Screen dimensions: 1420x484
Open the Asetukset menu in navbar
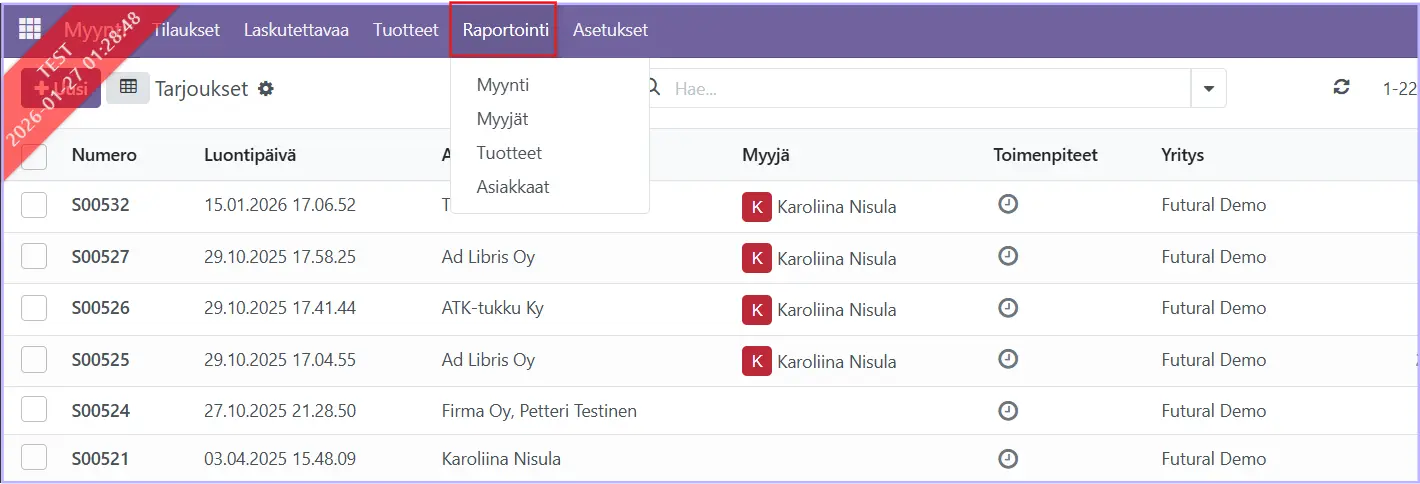pos(610,30)
